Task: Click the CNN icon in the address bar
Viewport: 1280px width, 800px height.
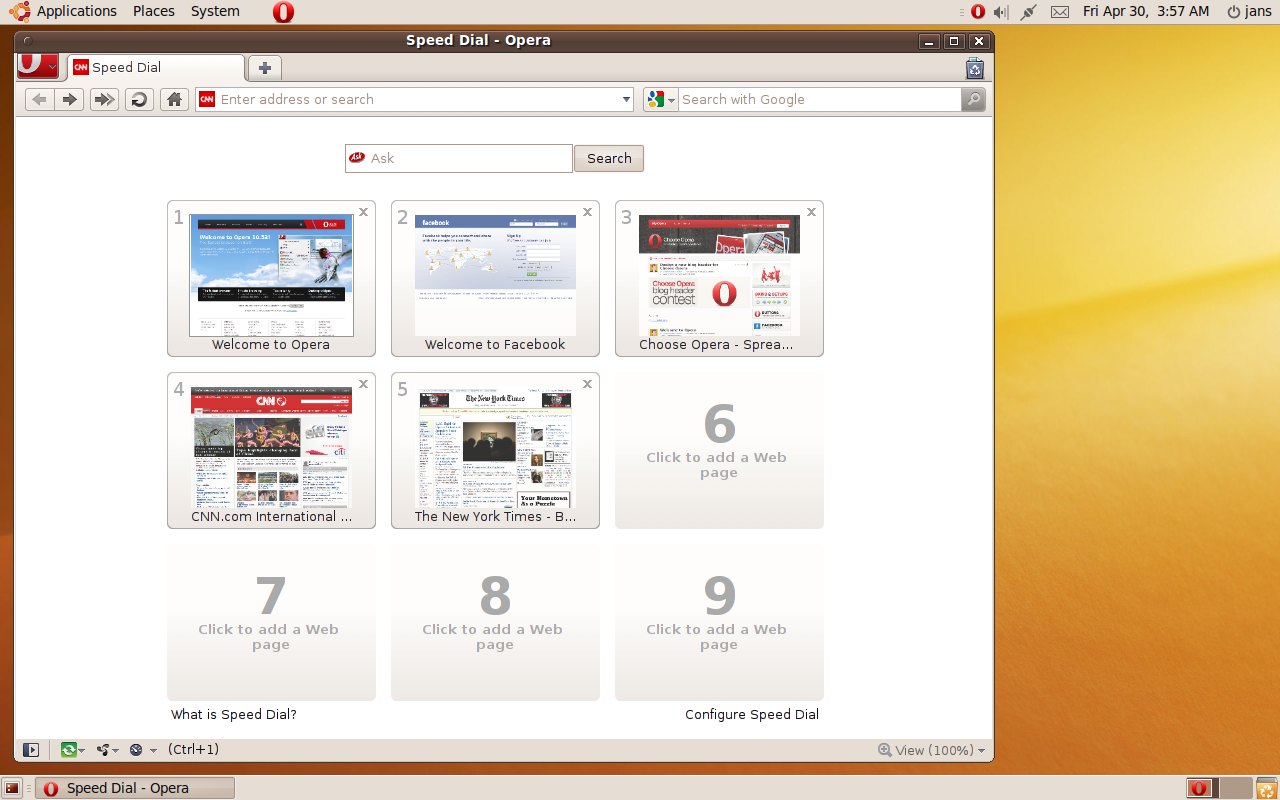Action: point(207,99)
